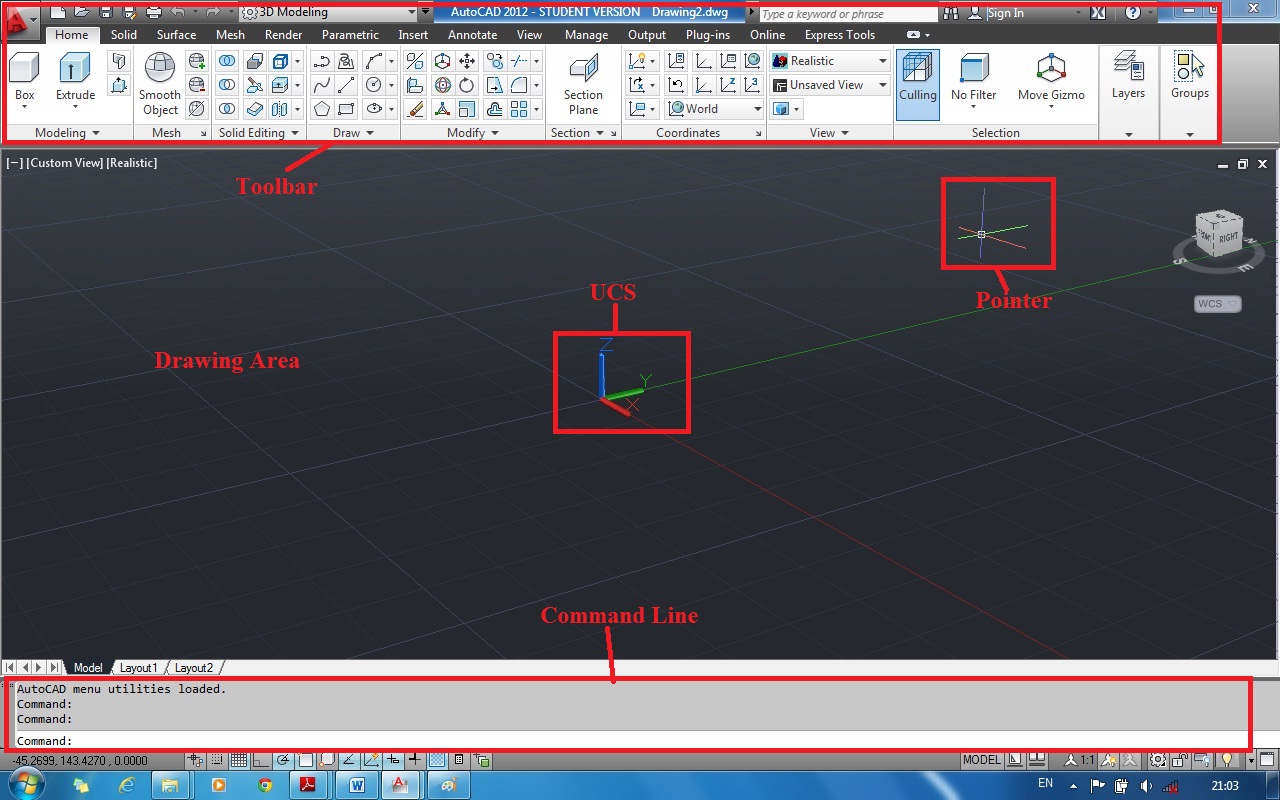Screen dimensions: 1280x800
Task: Open the Help question mark icon
Action: point(1132,13)
